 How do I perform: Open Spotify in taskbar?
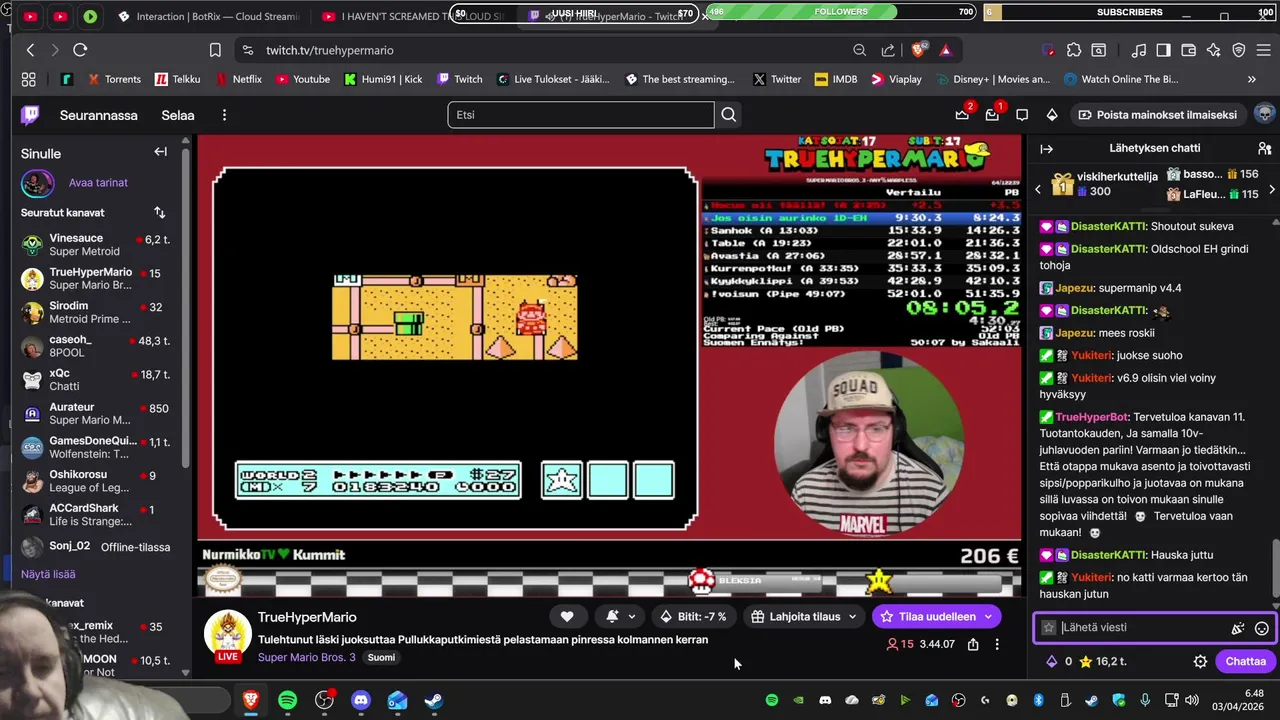coord(288,701)
